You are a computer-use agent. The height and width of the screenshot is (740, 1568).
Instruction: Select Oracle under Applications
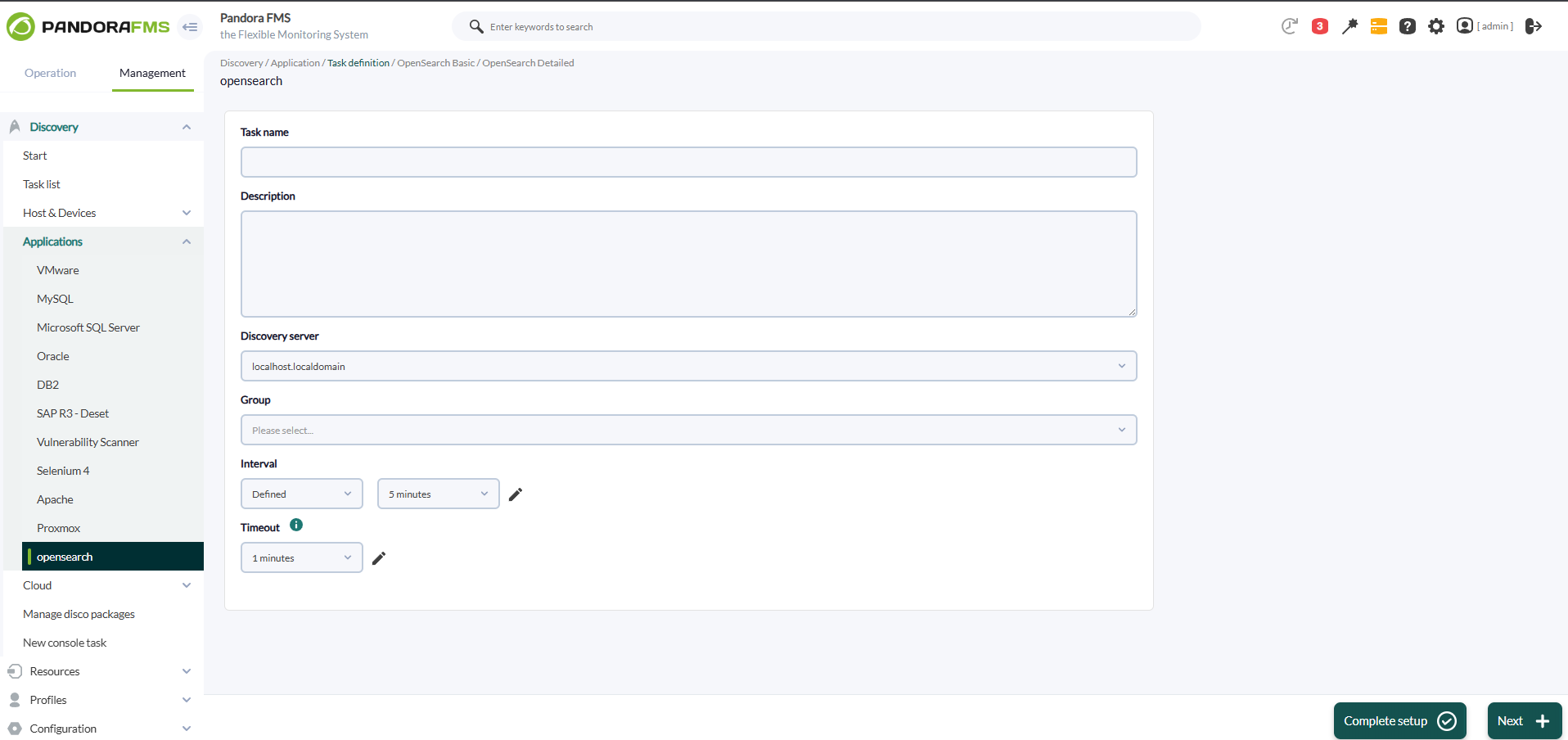(53, 356)
